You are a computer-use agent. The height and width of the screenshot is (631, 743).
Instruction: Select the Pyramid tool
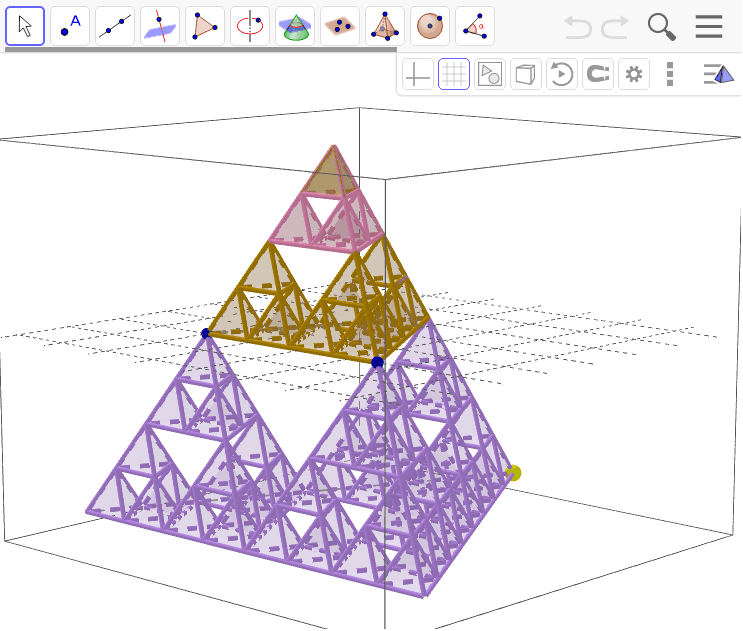point(385,26)
